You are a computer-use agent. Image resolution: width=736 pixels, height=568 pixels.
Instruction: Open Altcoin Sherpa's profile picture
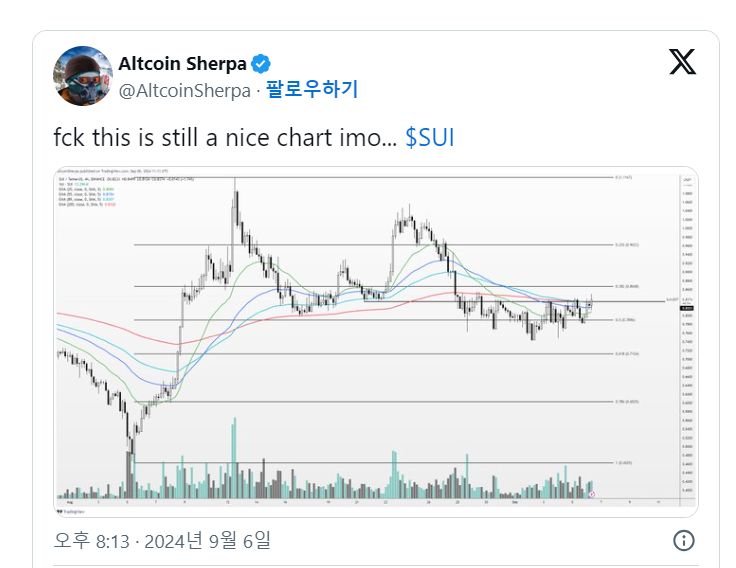82,76
